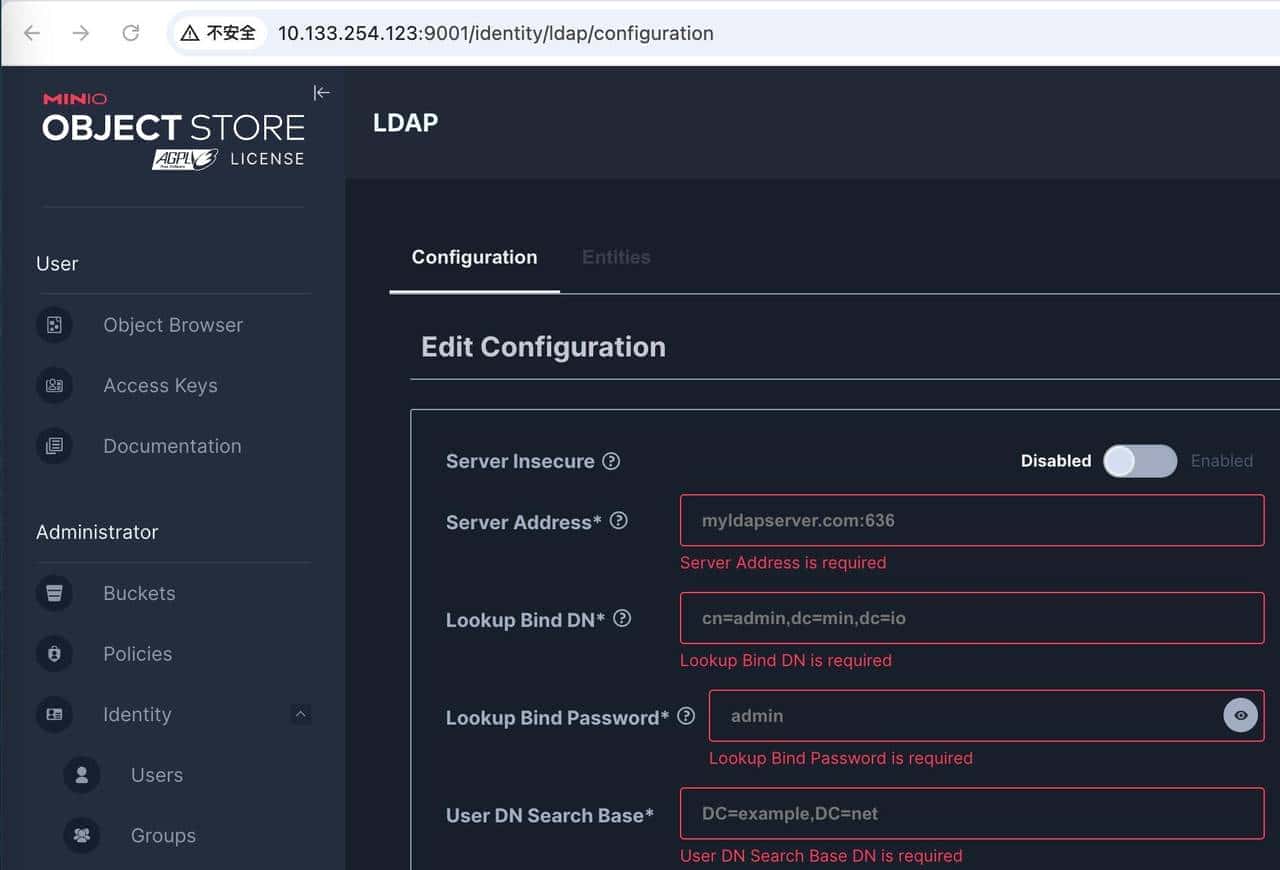Switch to the Entities tab
This screenshot has width=1280, height=870.
tap(616, 257)
